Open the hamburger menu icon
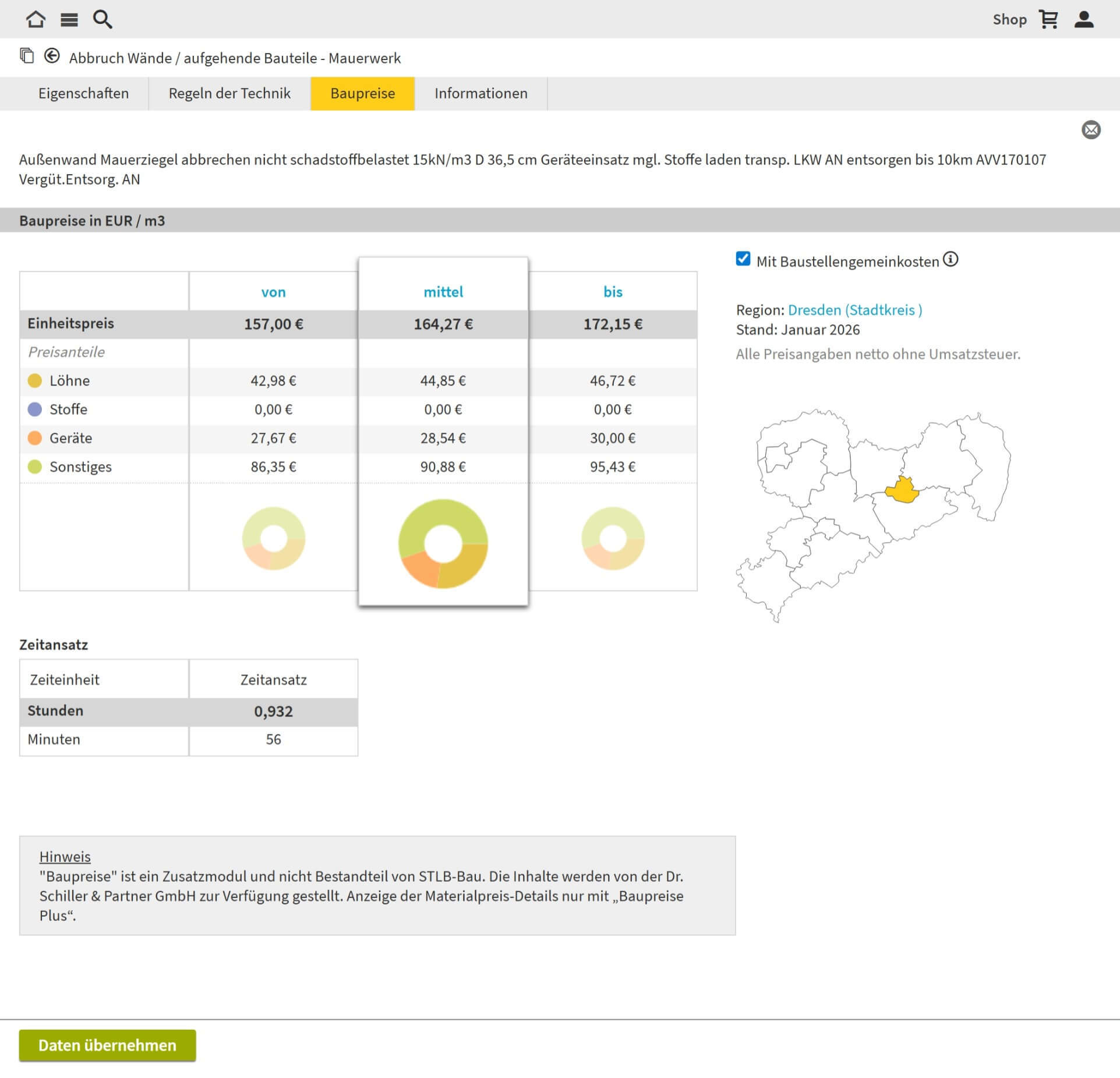 click(69, 20)
